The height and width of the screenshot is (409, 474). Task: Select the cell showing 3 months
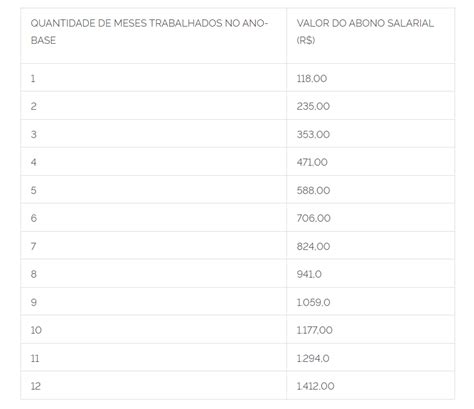tap(153, 134)
